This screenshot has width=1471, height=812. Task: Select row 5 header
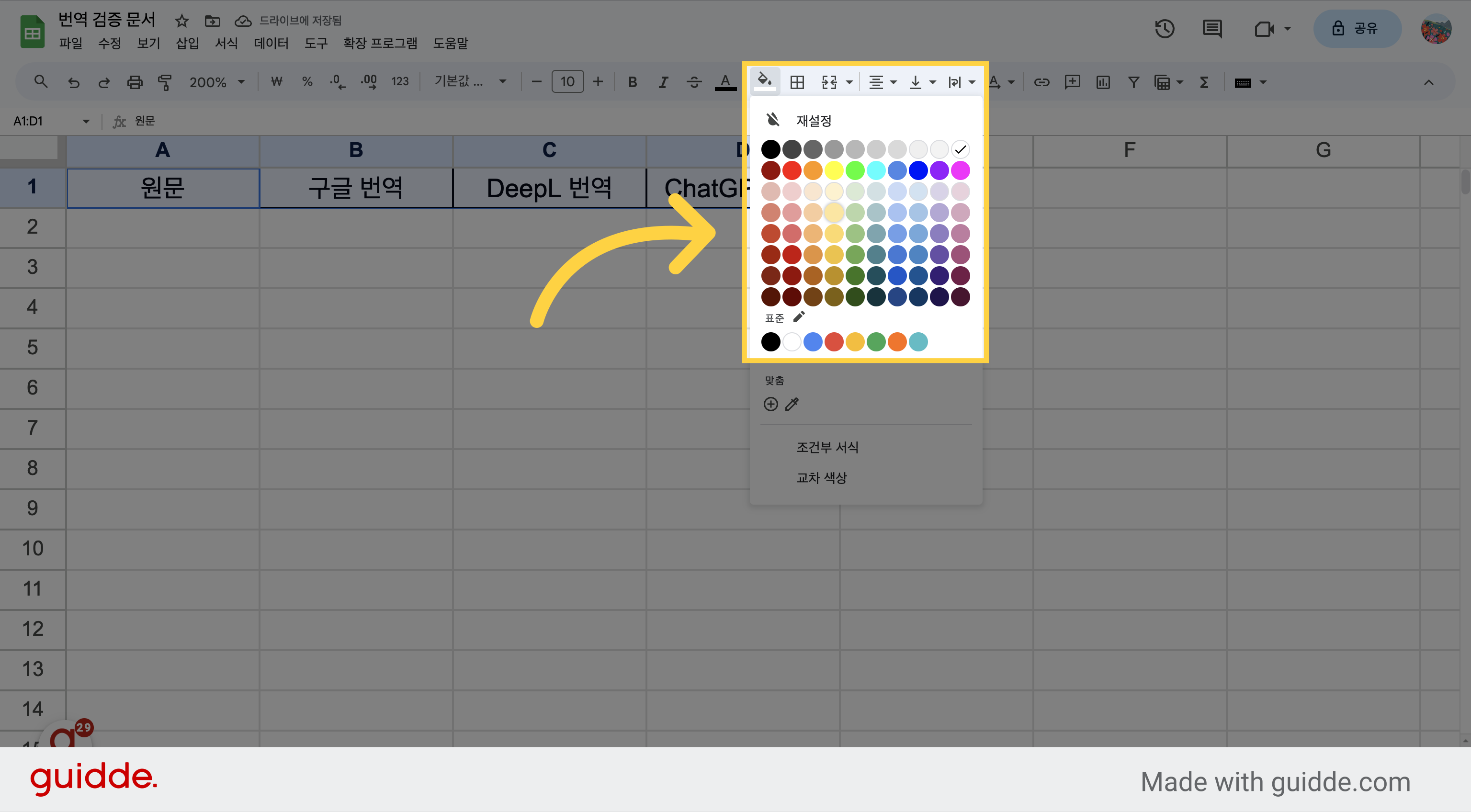pos(33,347)
